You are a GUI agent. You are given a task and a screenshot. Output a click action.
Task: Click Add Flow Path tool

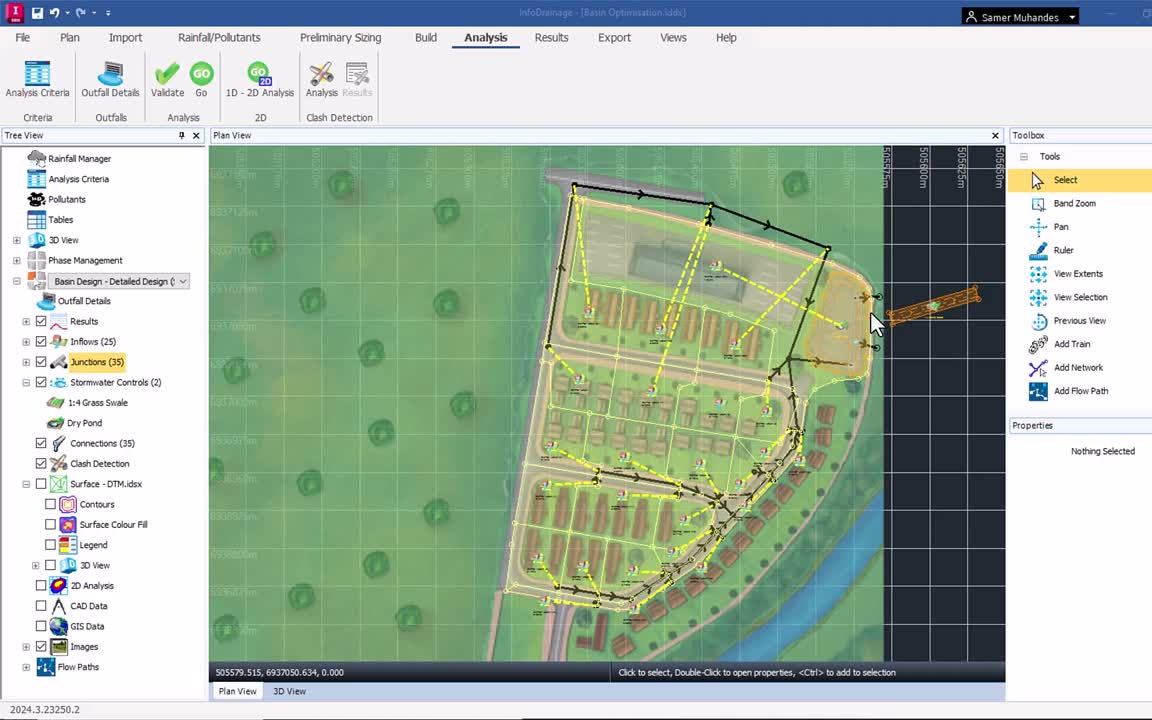[x=1080, y=391]
